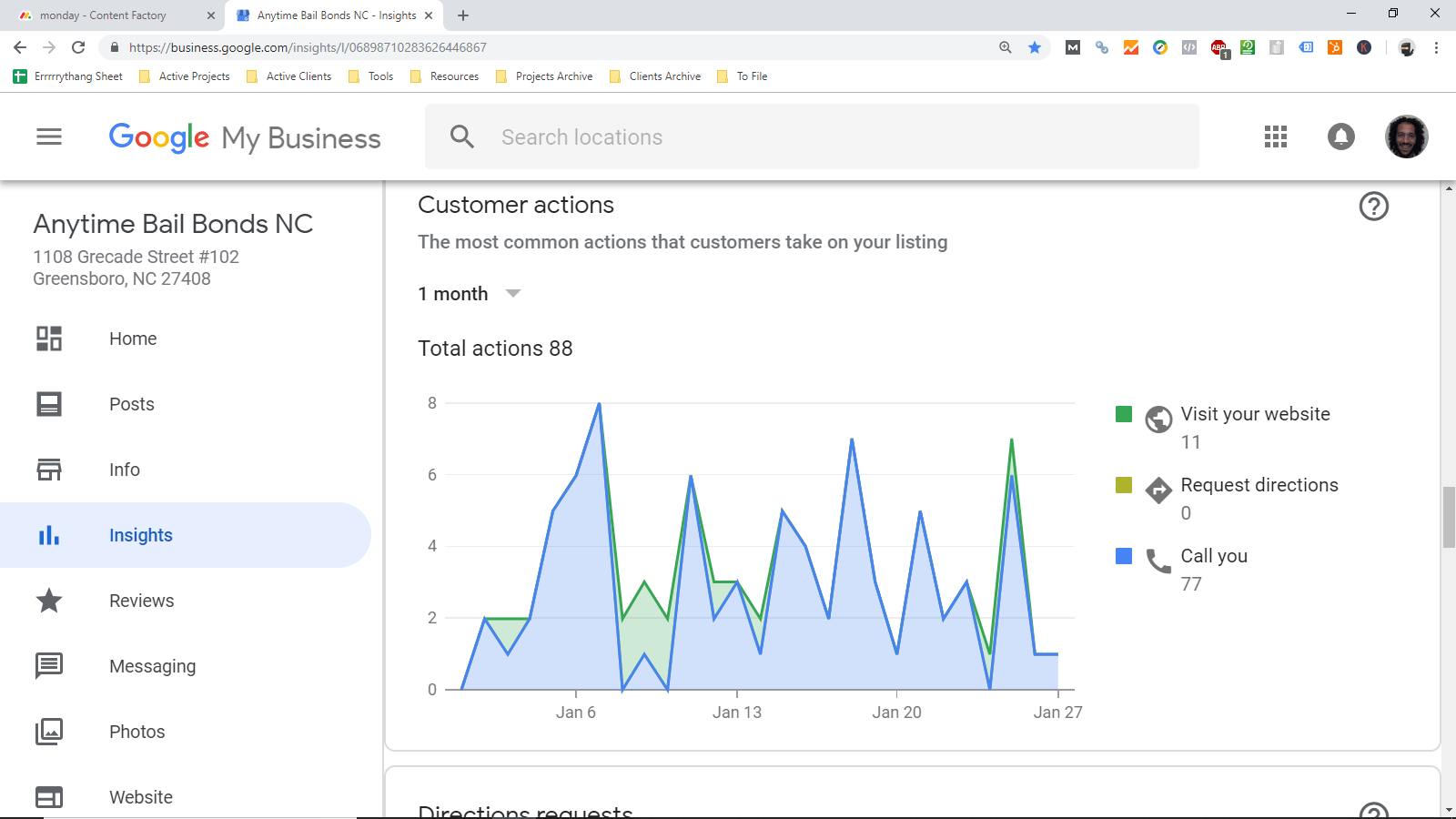
Task: Click the Search locations field
Action: 812,136
